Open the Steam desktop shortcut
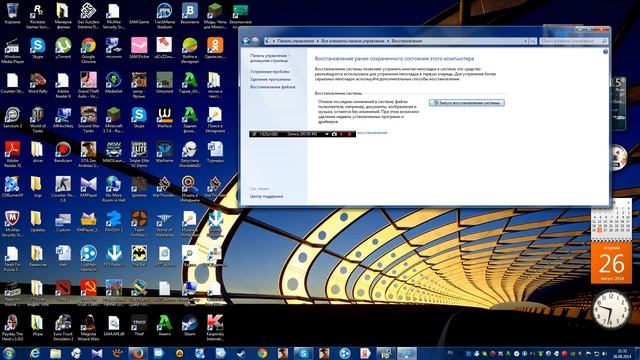 tap(190, 326)
